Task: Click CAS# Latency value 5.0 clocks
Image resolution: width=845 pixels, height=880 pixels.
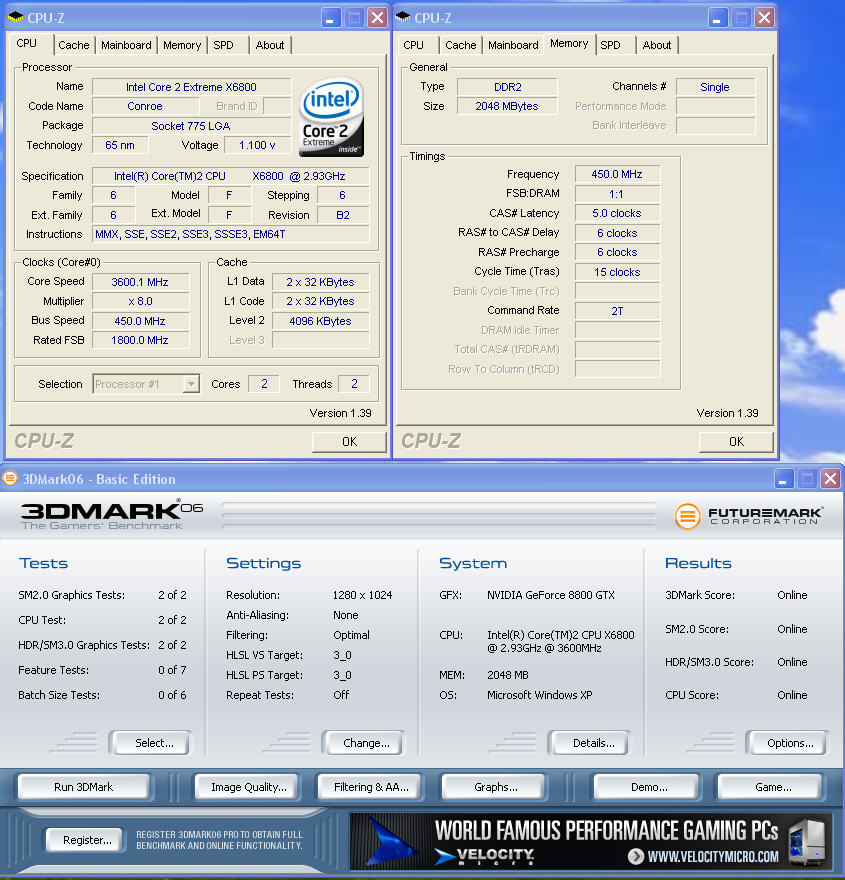Action: (617, 213)
